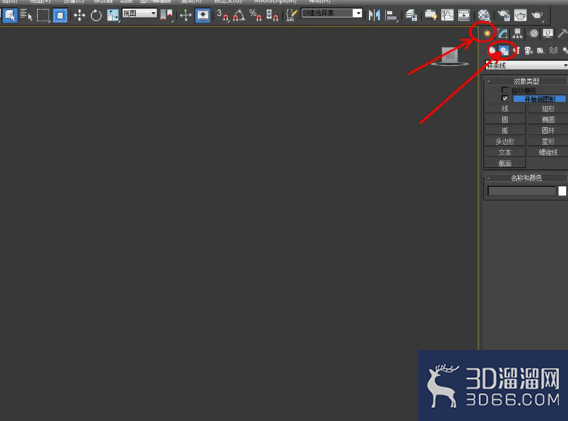
Task: Open the white object color swatch
Action: click(562, 191)
